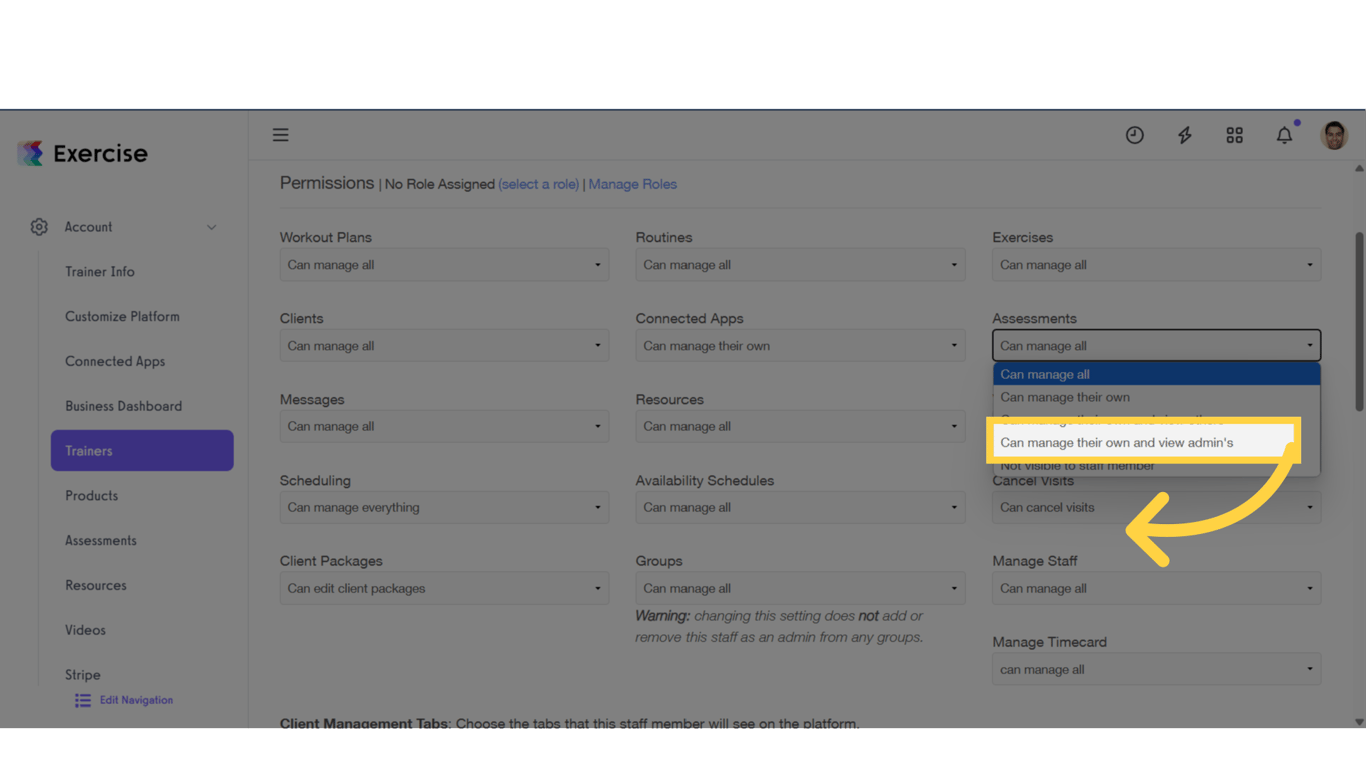Collapse the Account section chevron
Viewport: 1366px width, 768px height.
(x=211, y=226)
